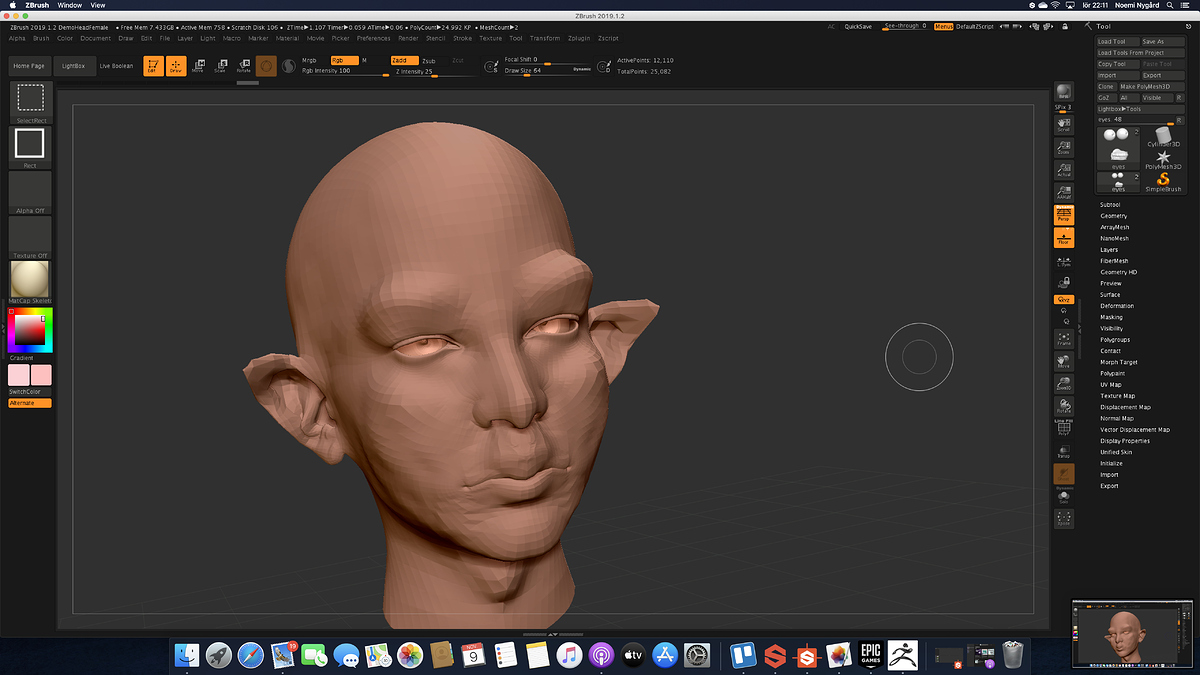Click the Zoom3D navigation icon
This screenshot has height=675, width=1200.
click(x=1064, y=384)
